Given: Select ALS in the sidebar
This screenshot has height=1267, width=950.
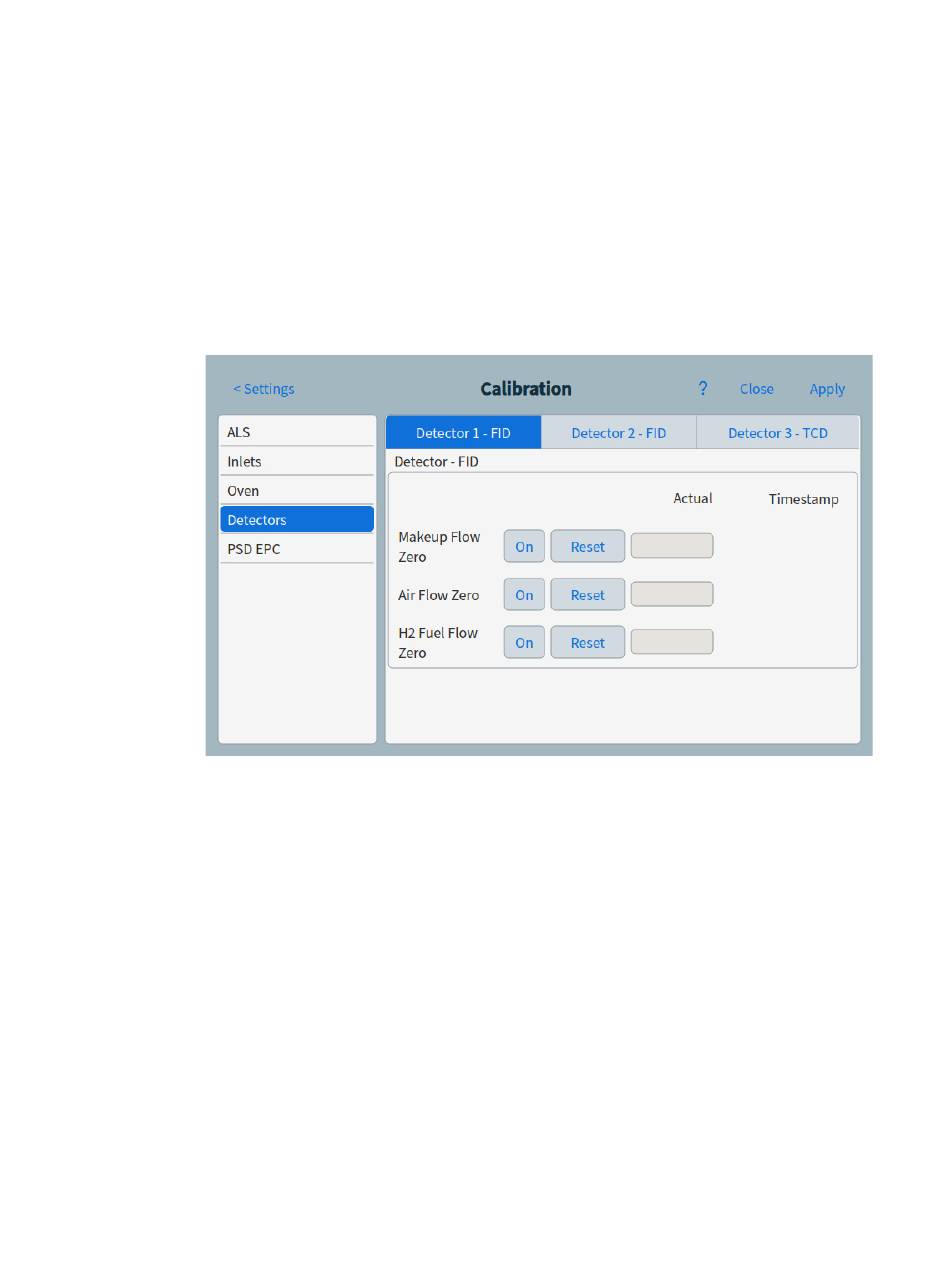Looking at the screenshot, I should click(x=297, y=432).
